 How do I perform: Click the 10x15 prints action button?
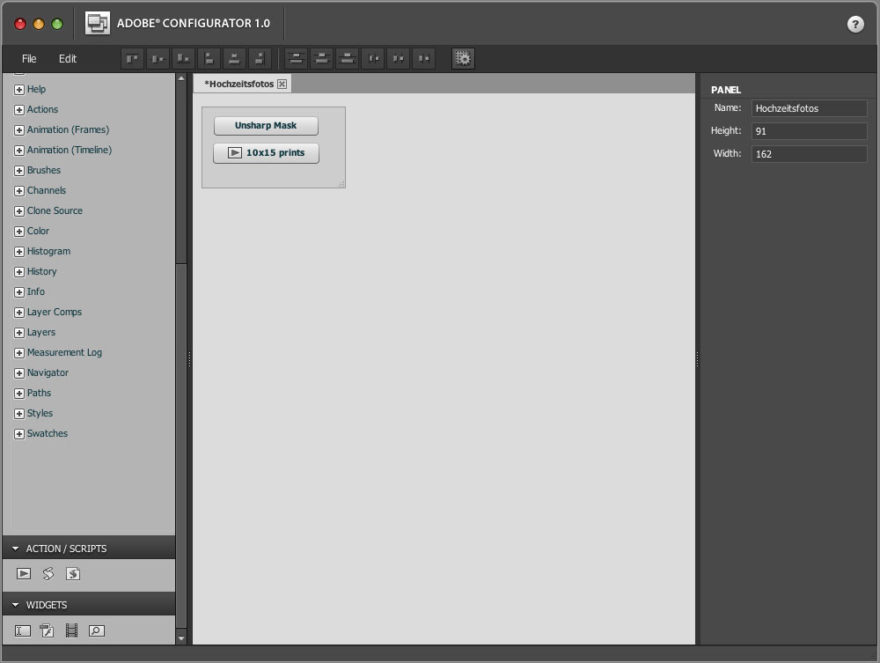point(266,153)
